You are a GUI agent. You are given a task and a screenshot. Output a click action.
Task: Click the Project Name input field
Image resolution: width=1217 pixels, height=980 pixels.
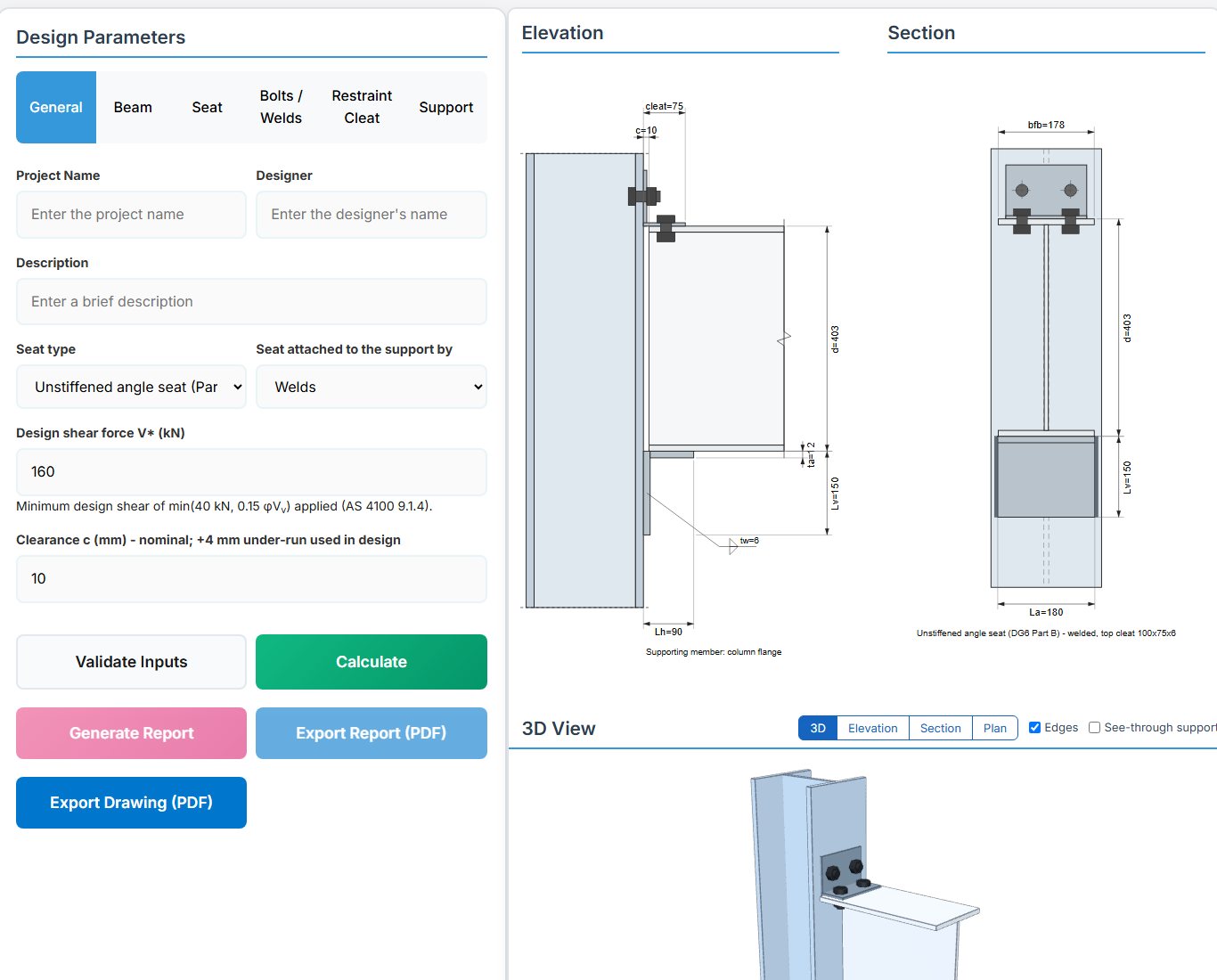[131, 215]
